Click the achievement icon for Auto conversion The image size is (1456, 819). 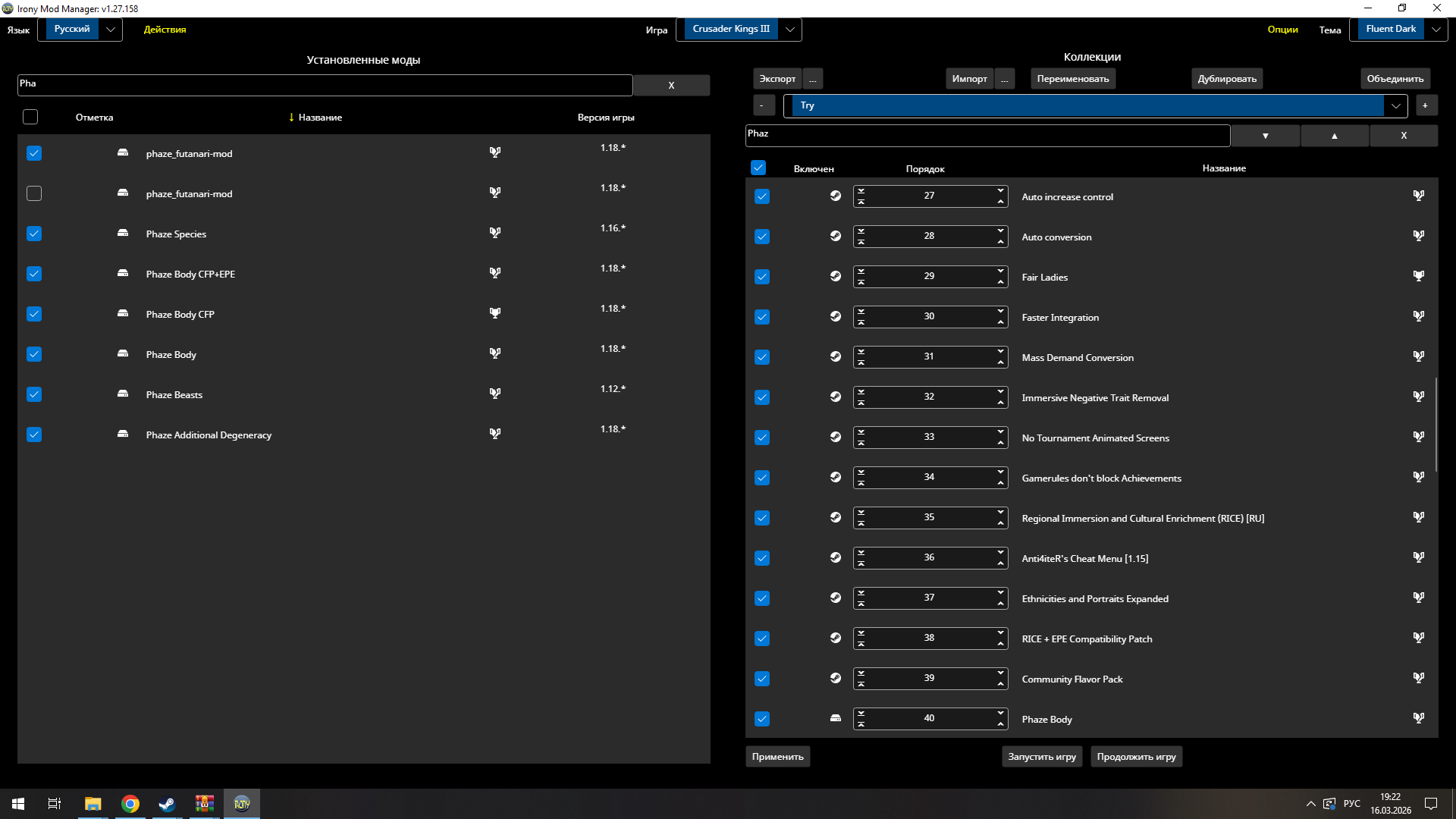pyautogui.click(x=1419, y=236)
